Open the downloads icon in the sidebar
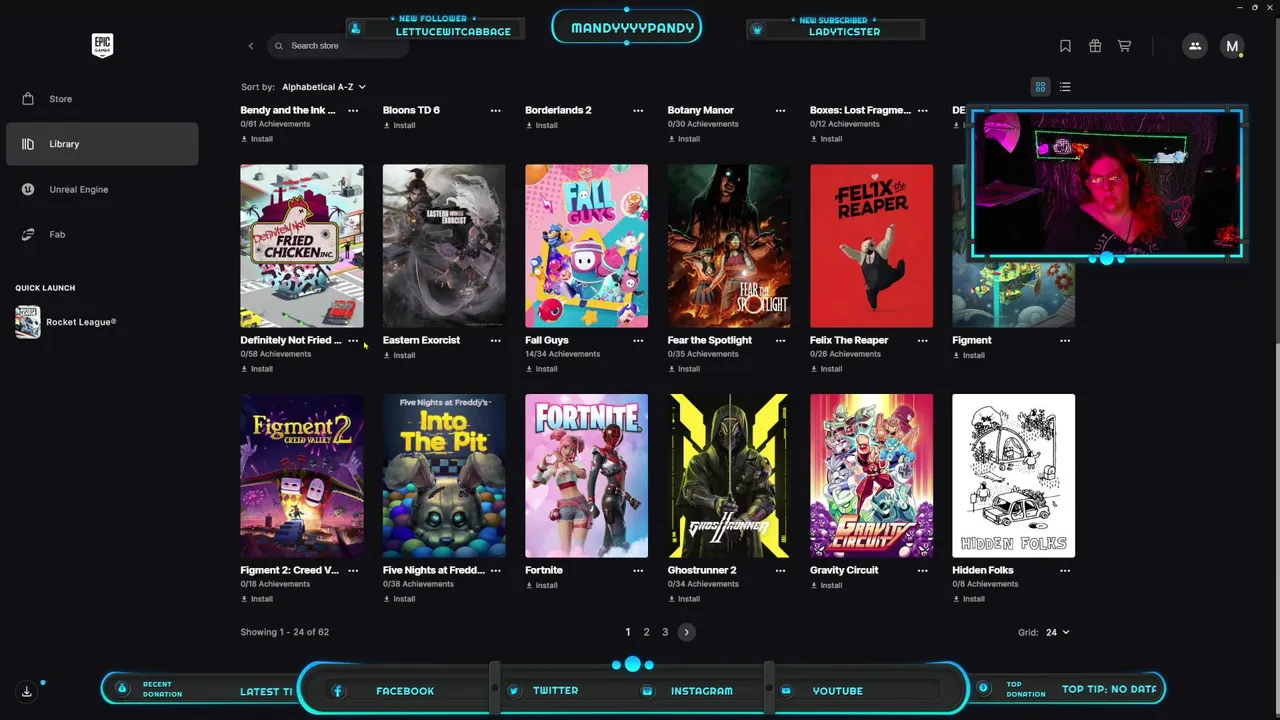 [x=27, y=691]
